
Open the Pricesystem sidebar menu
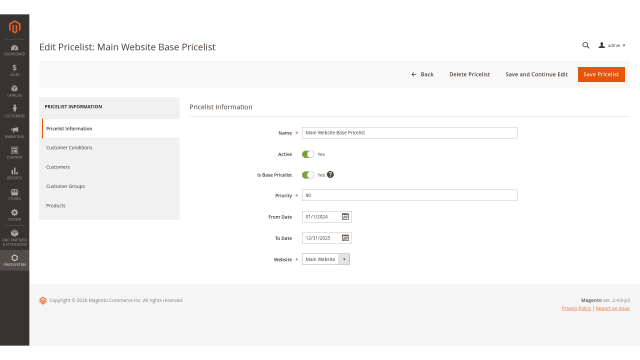[x=14, y=260]
